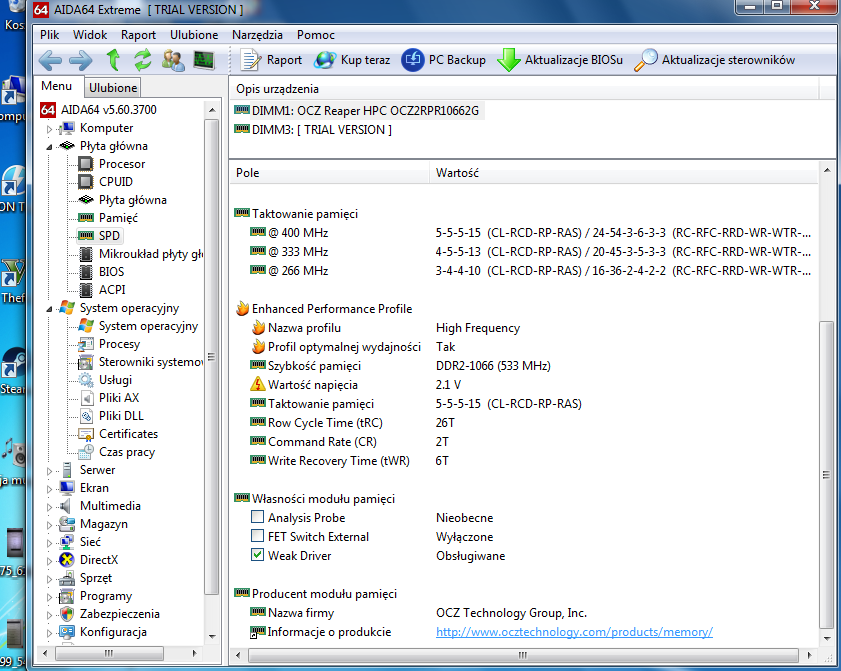
Task: Click the tree pane vertical scrollbar thumb
Action: (x=212, y=357)
